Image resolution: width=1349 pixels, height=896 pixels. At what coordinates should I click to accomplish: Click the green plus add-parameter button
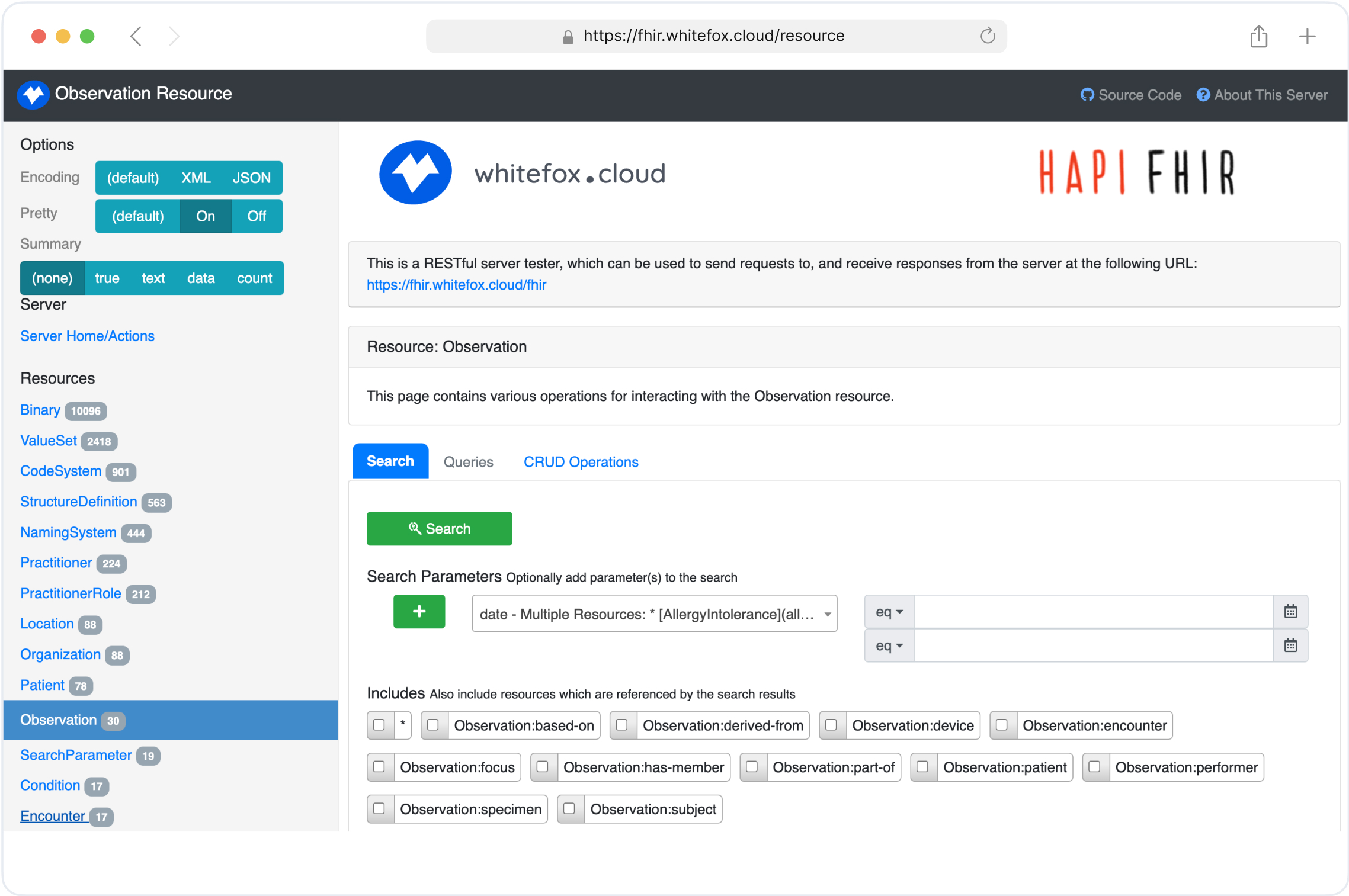click(x=419, y=611)
